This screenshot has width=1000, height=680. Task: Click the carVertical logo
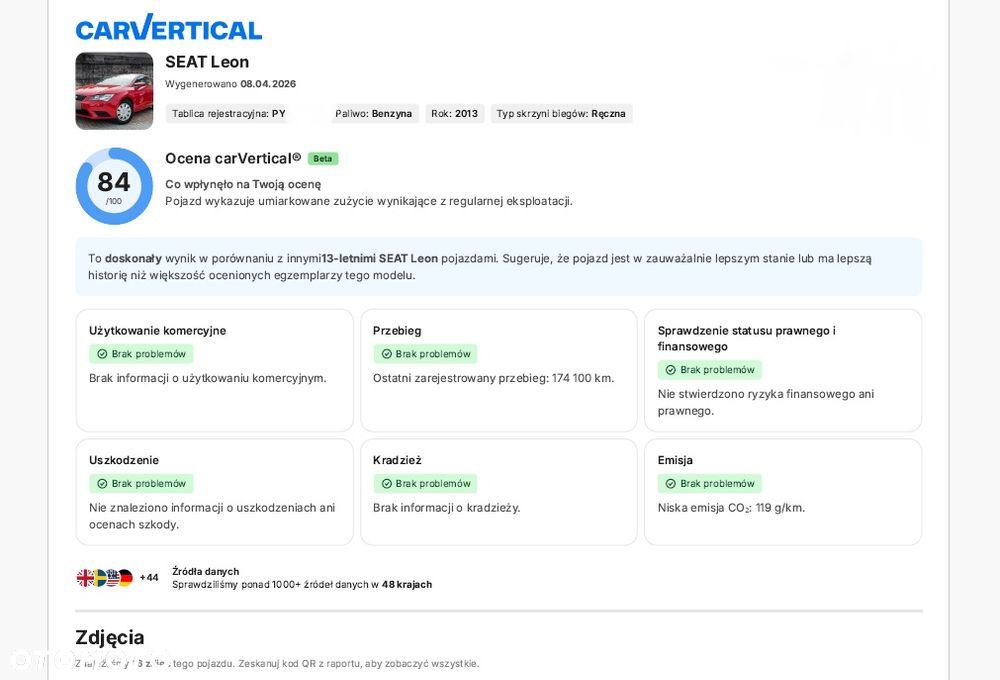pyautogui.click(x=168, y=28)
